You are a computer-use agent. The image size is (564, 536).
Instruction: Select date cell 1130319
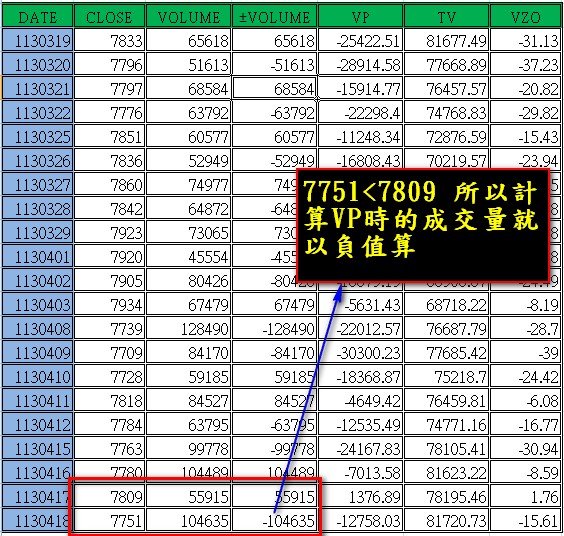click(x=37, y=40)
